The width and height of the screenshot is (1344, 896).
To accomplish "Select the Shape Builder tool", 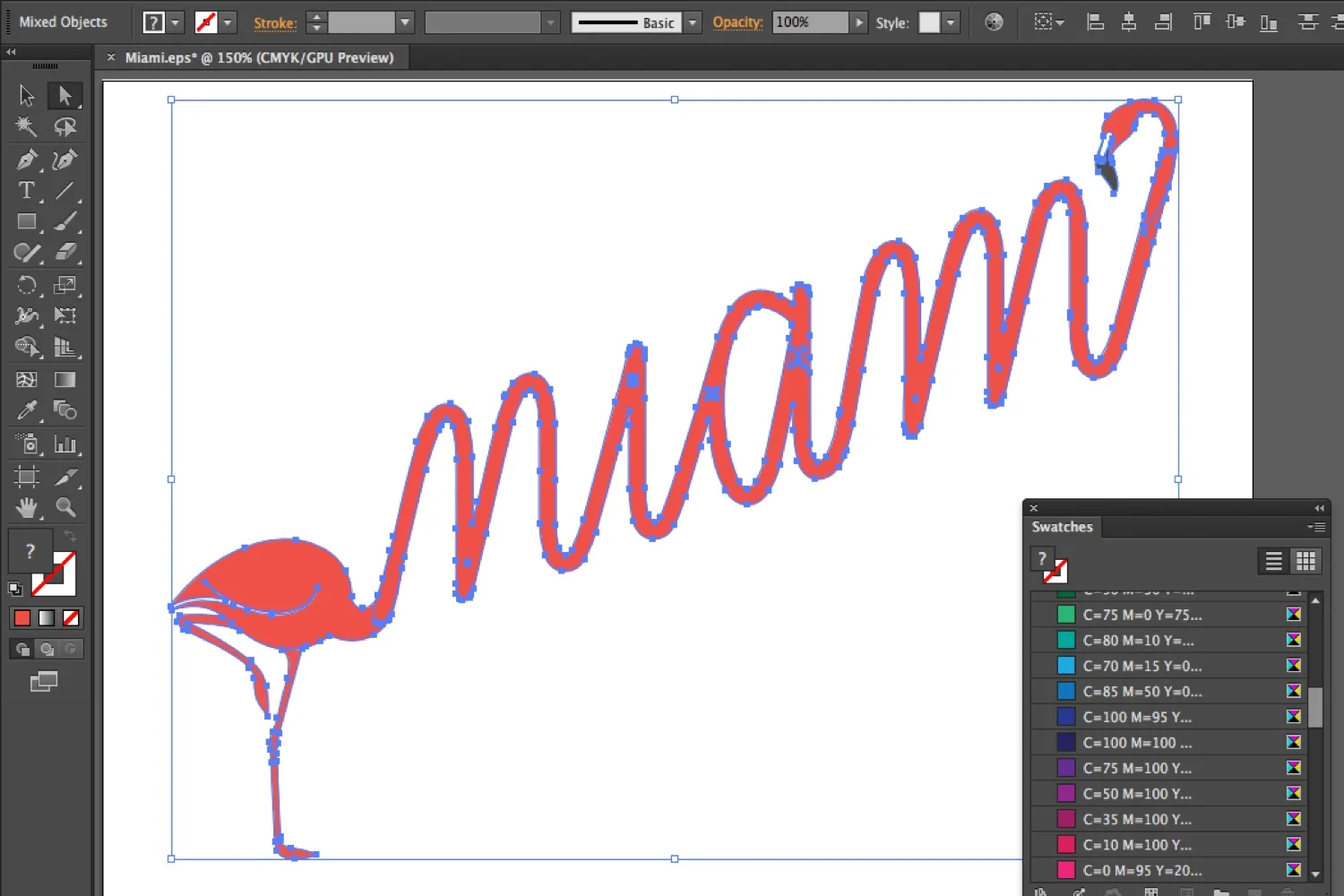I will point(26,347).
